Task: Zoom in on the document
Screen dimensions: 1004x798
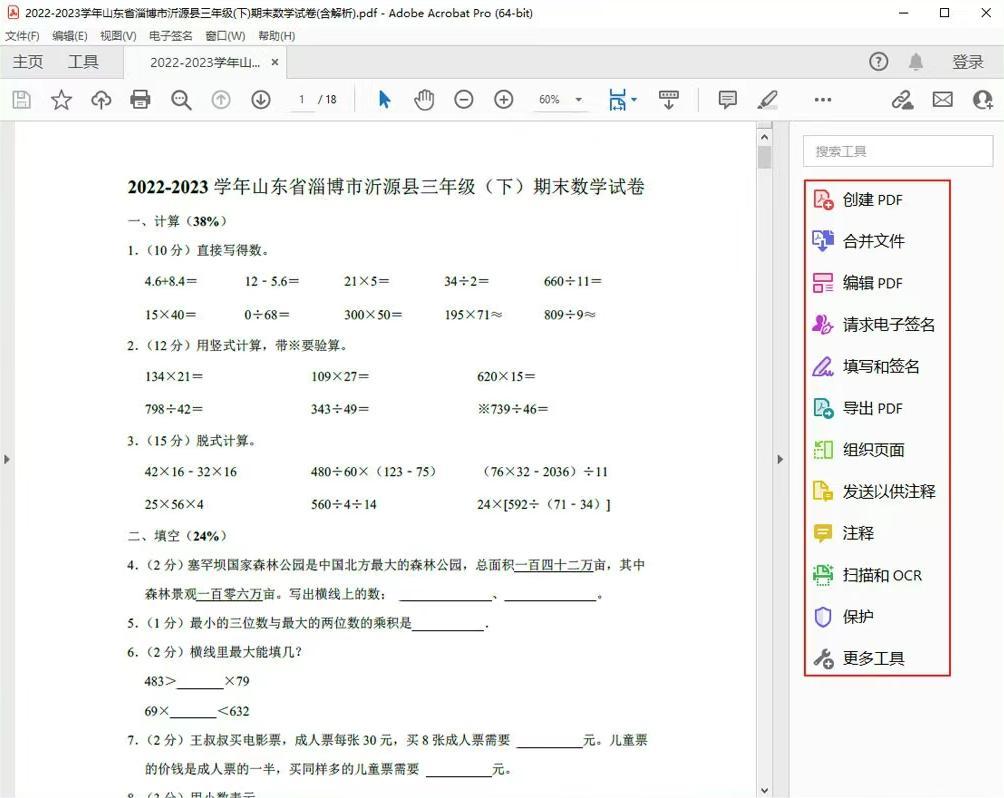Action: point(503,99)
